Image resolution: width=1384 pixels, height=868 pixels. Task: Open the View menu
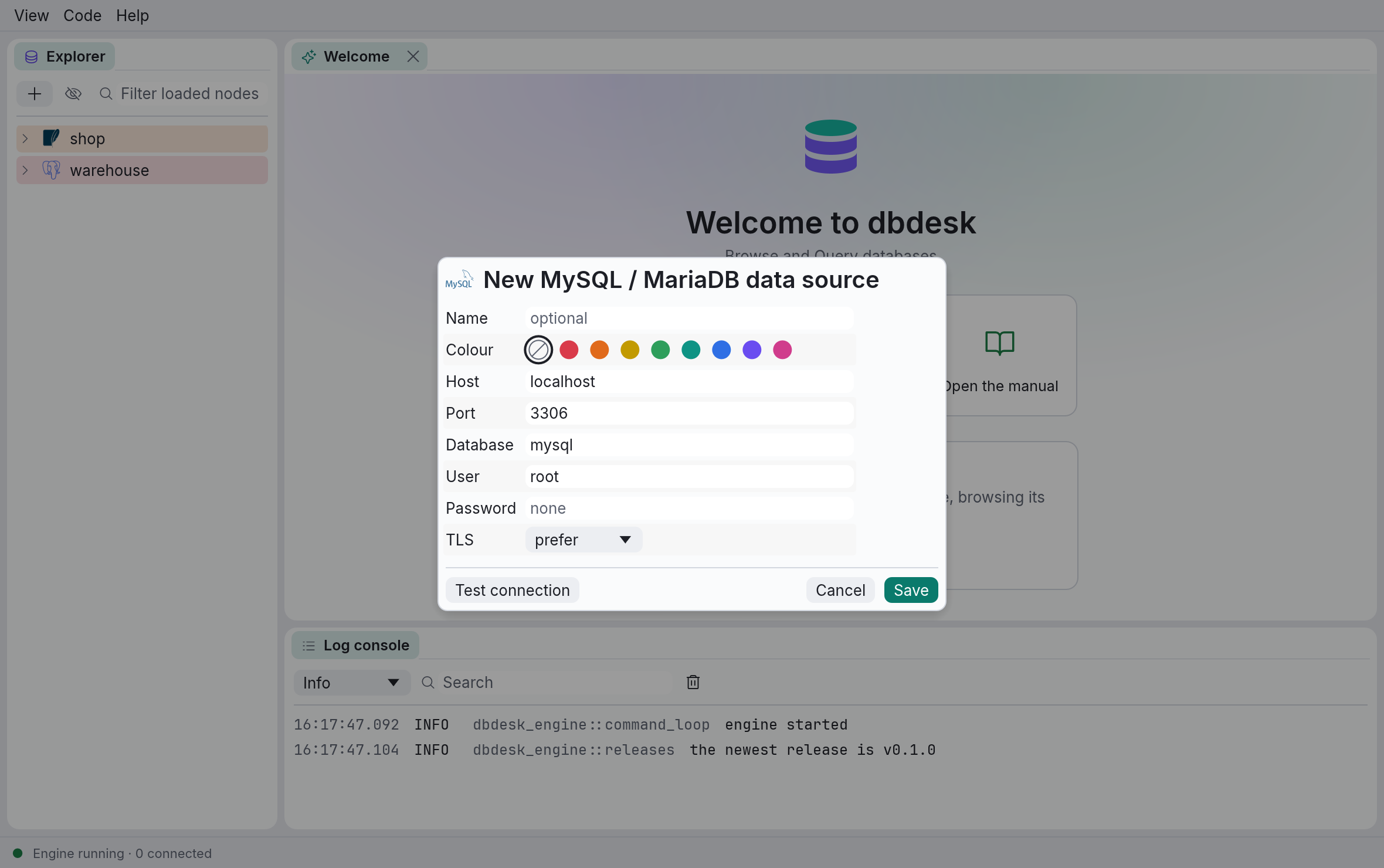click(32, 15)
